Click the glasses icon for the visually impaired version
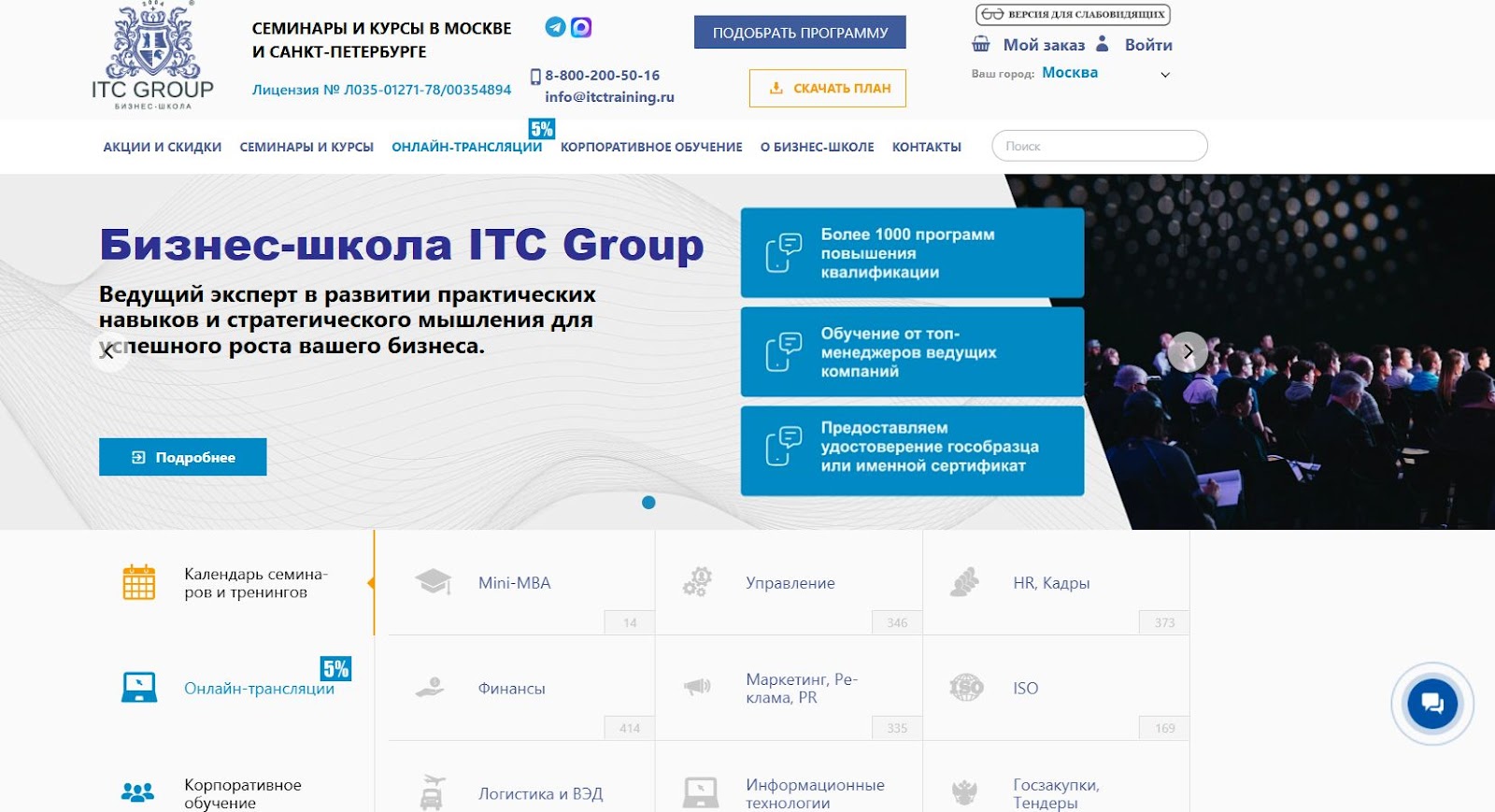 [x=992, y=14]
